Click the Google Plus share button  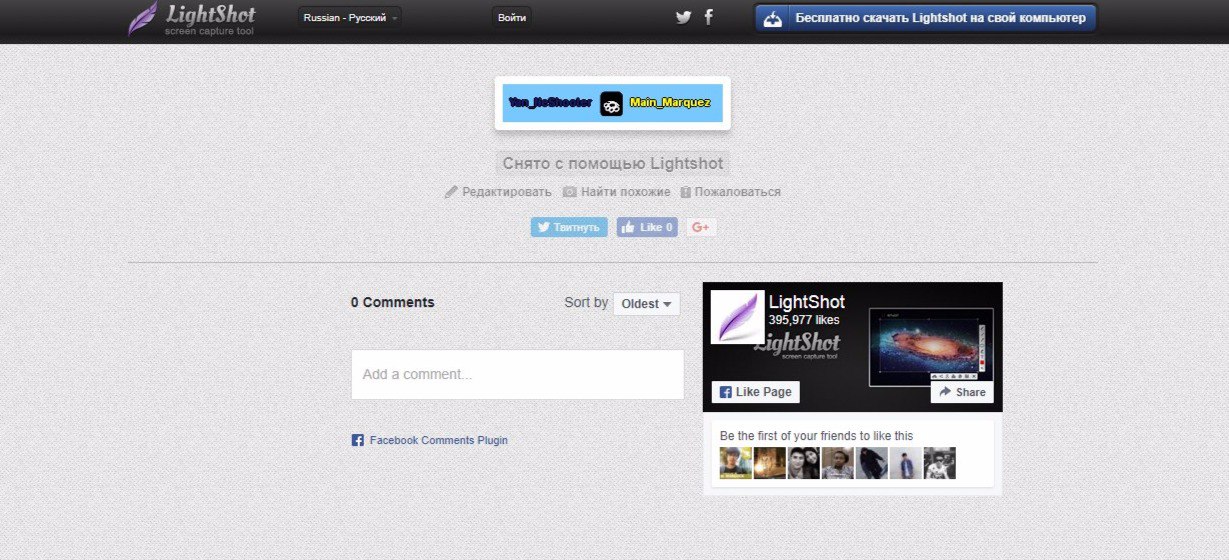tap(700, 227)
